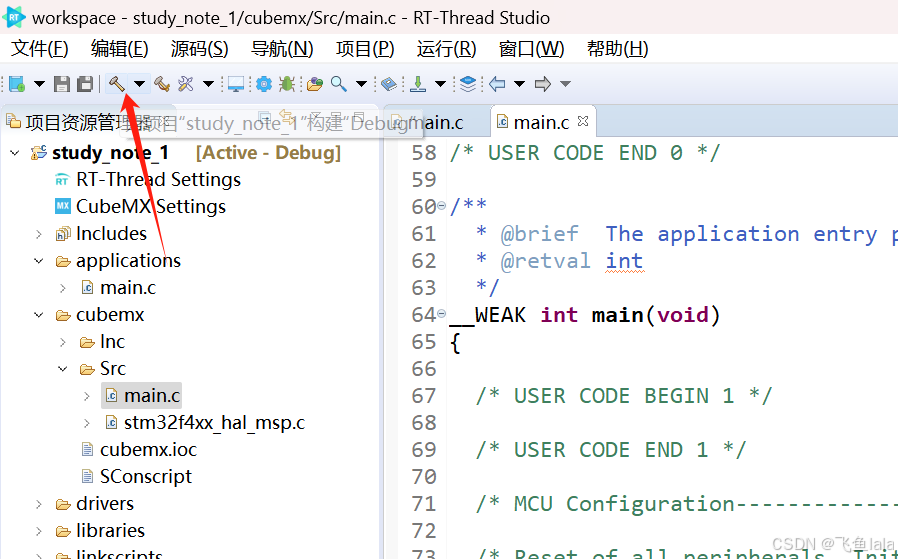Open the back arrow history dropdown

(x=519, y=84)
